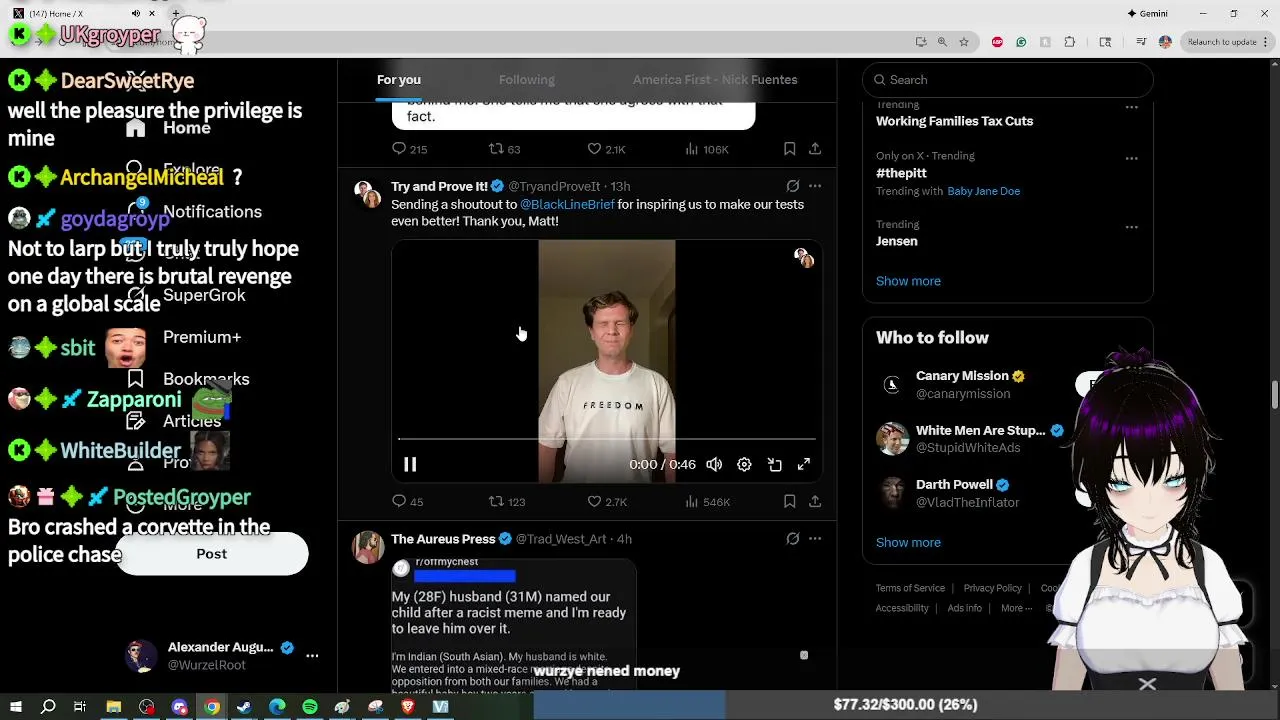
Task: Open options for Jensen trend
Action: (1131, 227)
